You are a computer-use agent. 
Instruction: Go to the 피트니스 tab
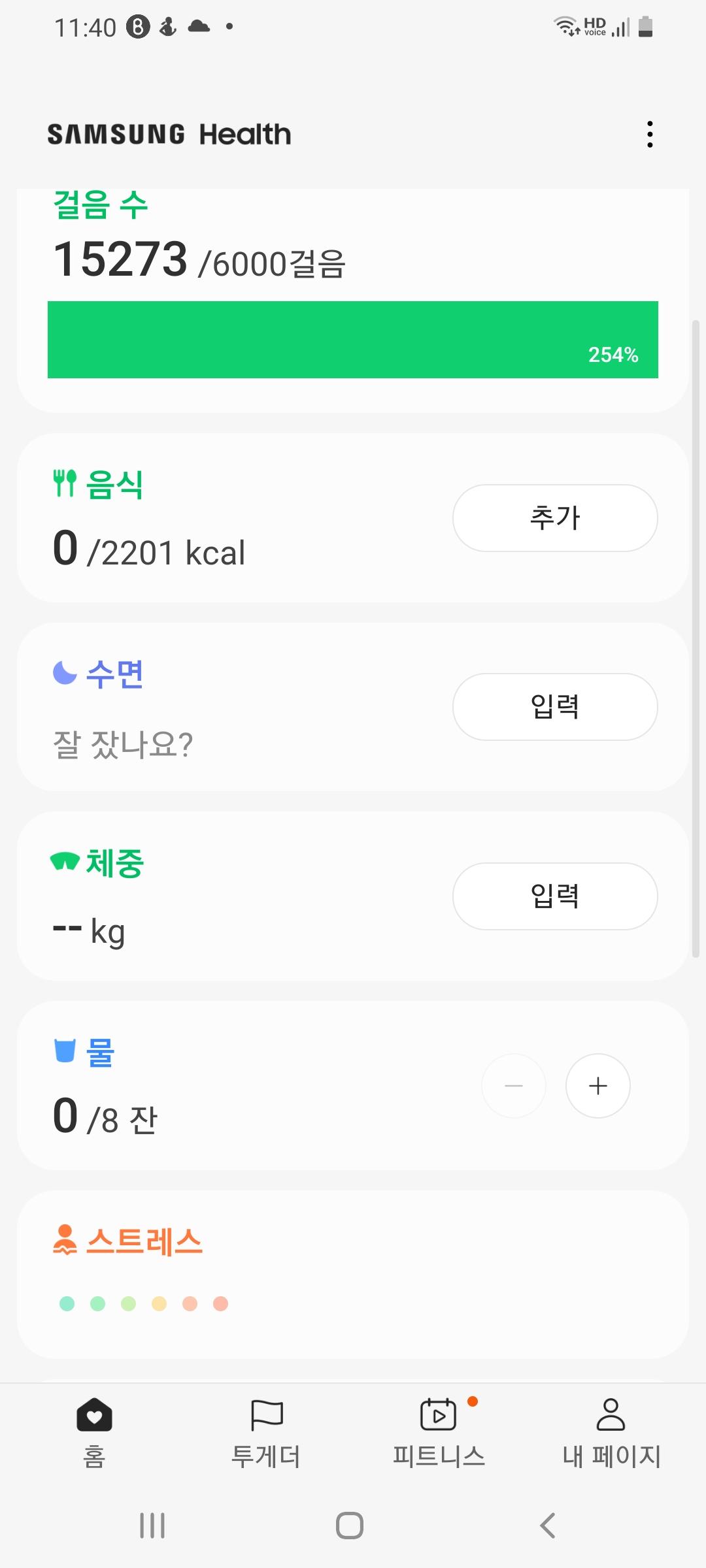pyautogui.click(x=439, y=1431)
